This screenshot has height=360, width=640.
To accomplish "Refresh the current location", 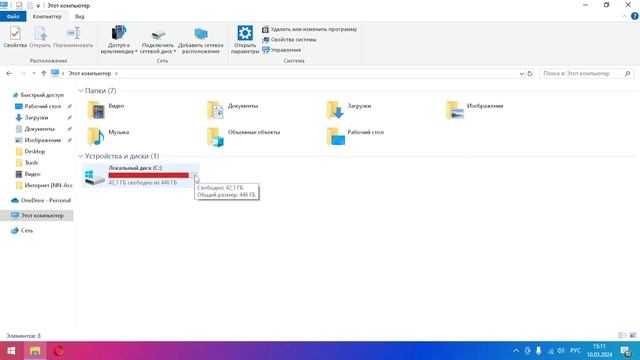I will (x=530, y=73).
